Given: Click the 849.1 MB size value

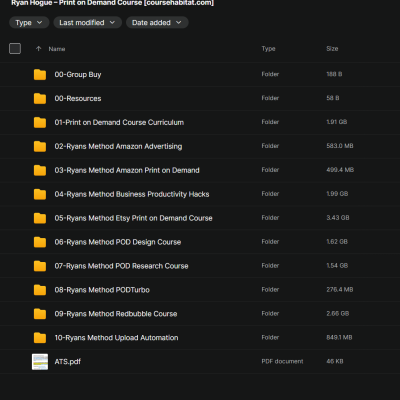Looking at the screenshot, I should pos(339,338).
